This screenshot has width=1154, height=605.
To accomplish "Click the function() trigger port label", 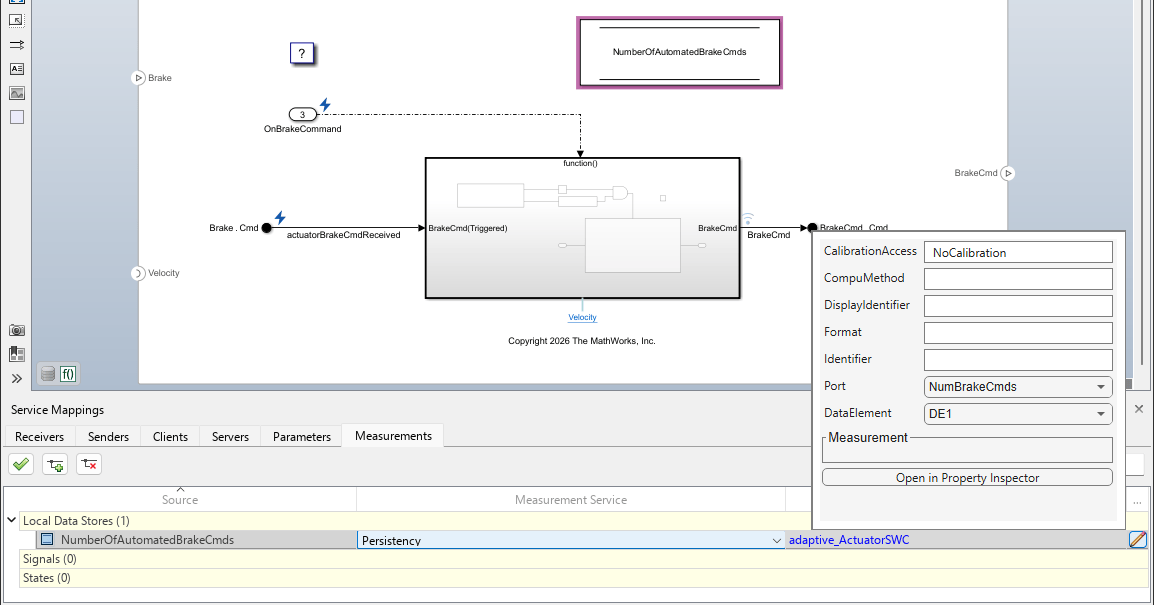I will pyautogui.click(x=580, y=163).
